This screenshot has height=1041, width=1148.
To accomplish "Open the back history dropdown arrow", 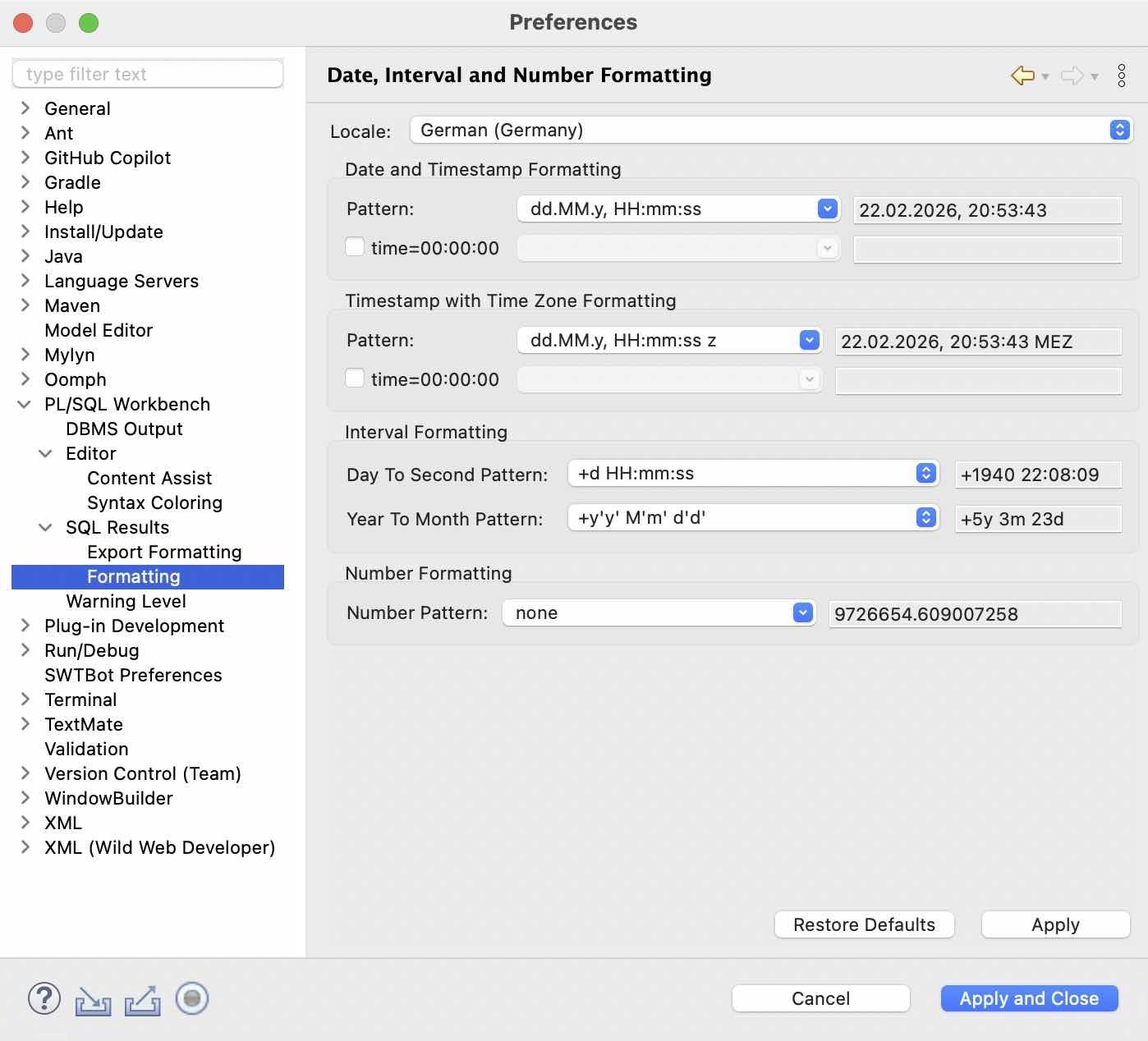I will click(x=1045, y=77).
